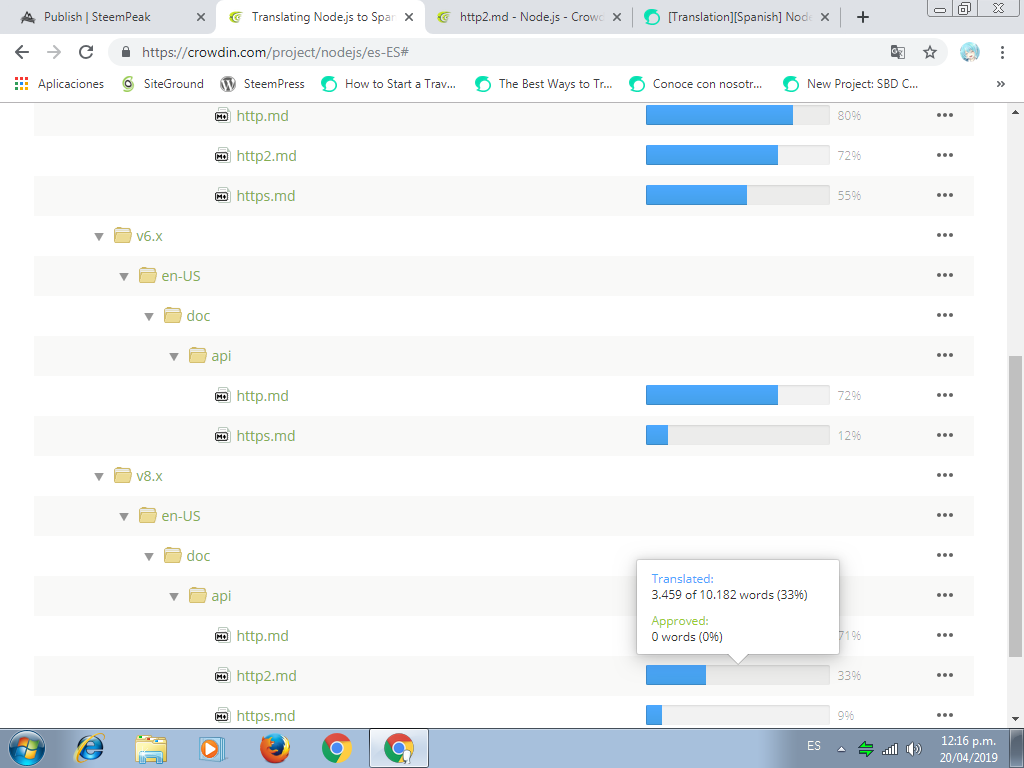
Task: Bookmark this page with the star icon
Action: tap(929, 52)
